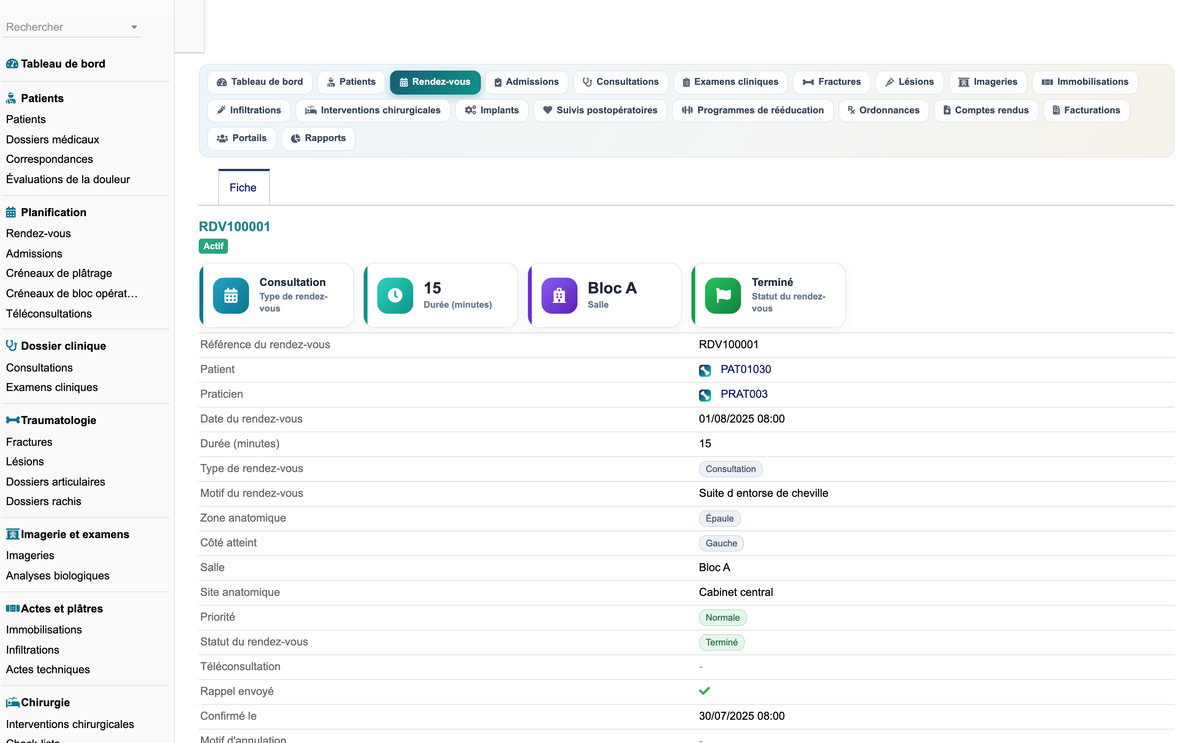Open Implants in top navigation
This screenshot has height=743, width=1200.
[x=492, y=110]
